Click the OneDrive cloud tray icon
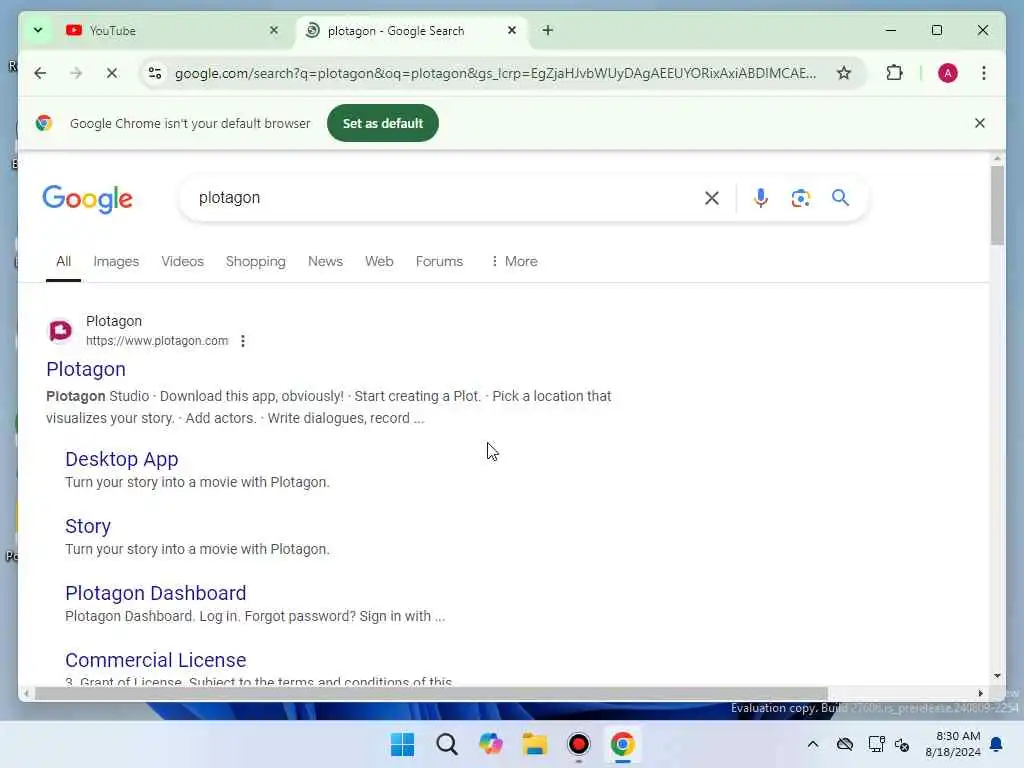Image resolution: width=1024 pixels, height=768 pixels. (845, 744)
